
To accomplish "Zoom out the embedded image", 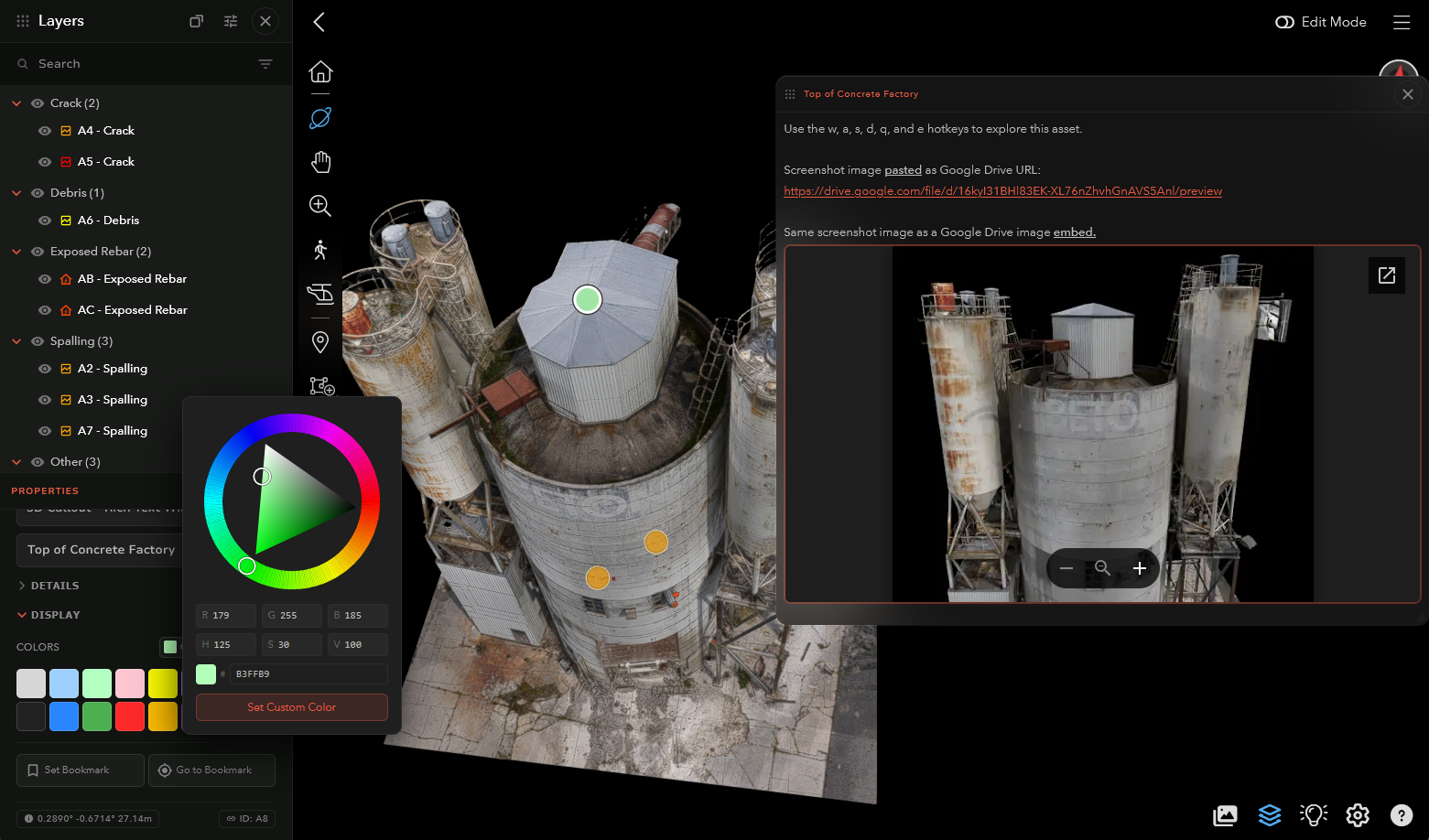I will click(x=1066, y=568).
